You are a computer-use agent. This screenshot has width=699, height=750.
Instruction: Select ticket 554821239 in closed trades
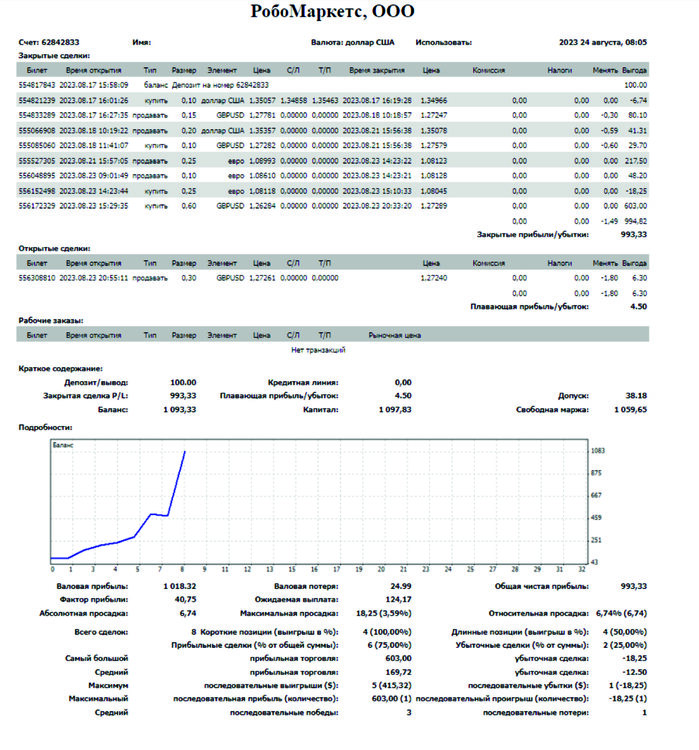(37, 100)
